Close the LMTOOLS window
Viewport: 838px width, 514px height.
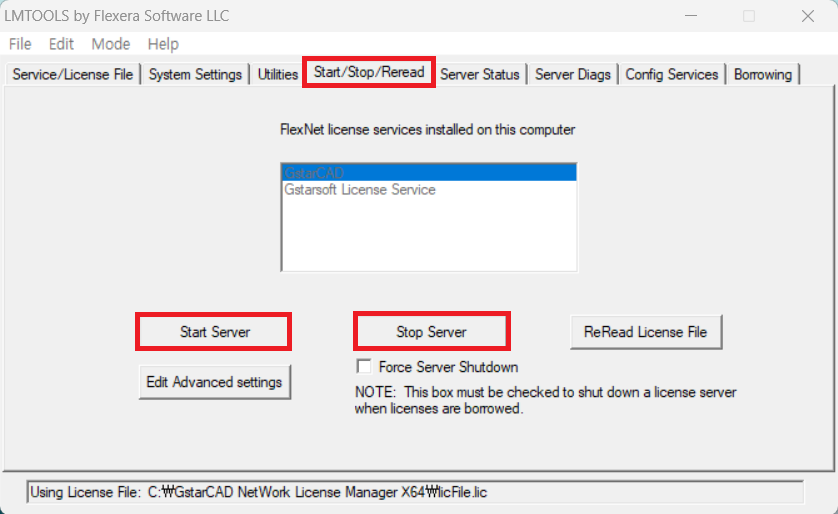coord(808,16)
